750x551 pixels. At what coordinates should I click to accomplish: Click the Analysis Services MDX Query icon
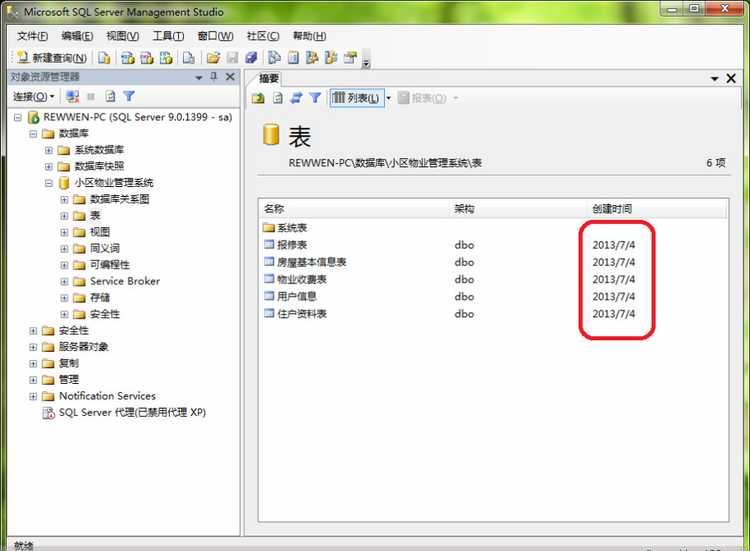click(127, 58)
